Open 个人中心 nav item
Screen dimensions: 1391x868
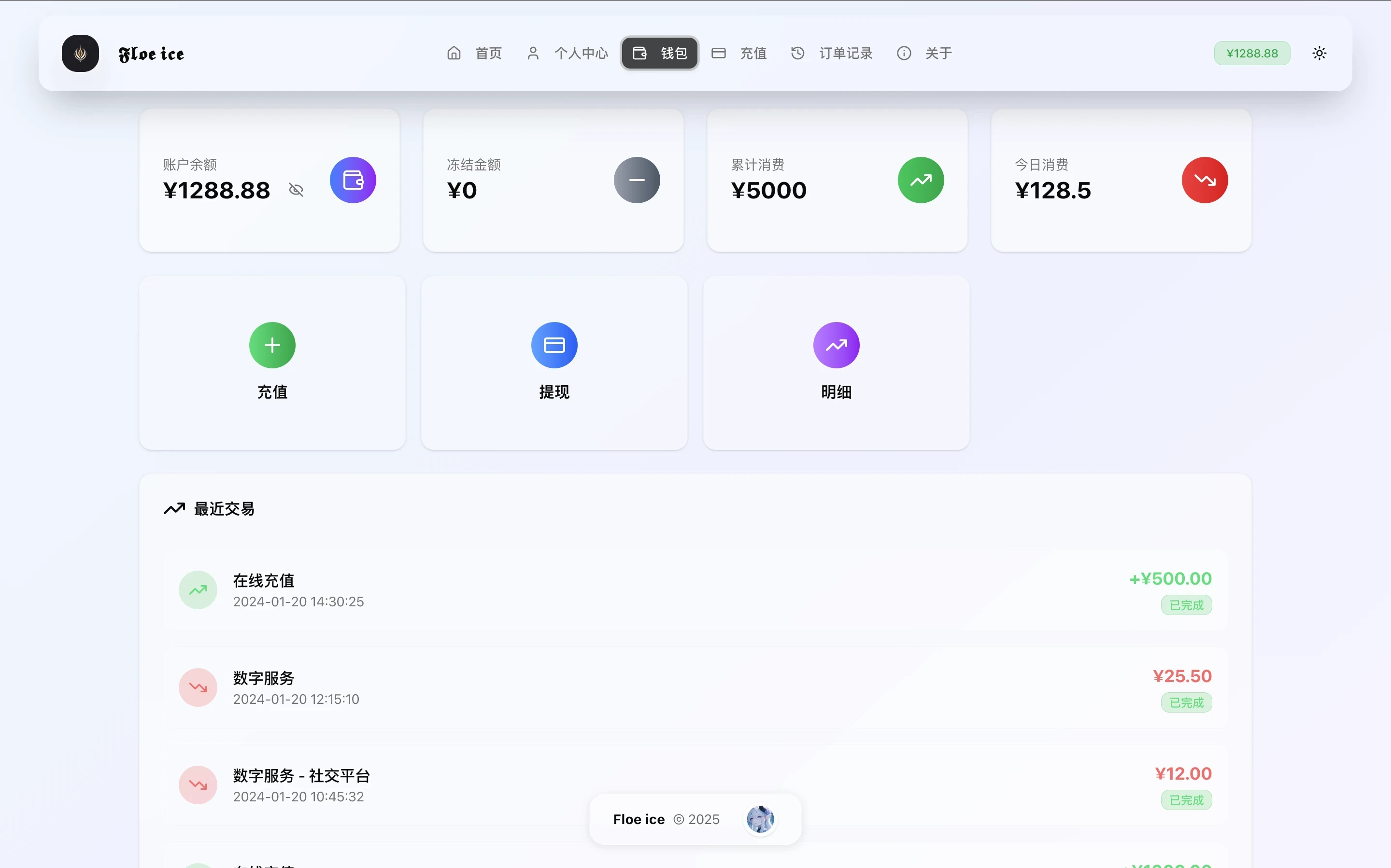click(x=567, y=54)
